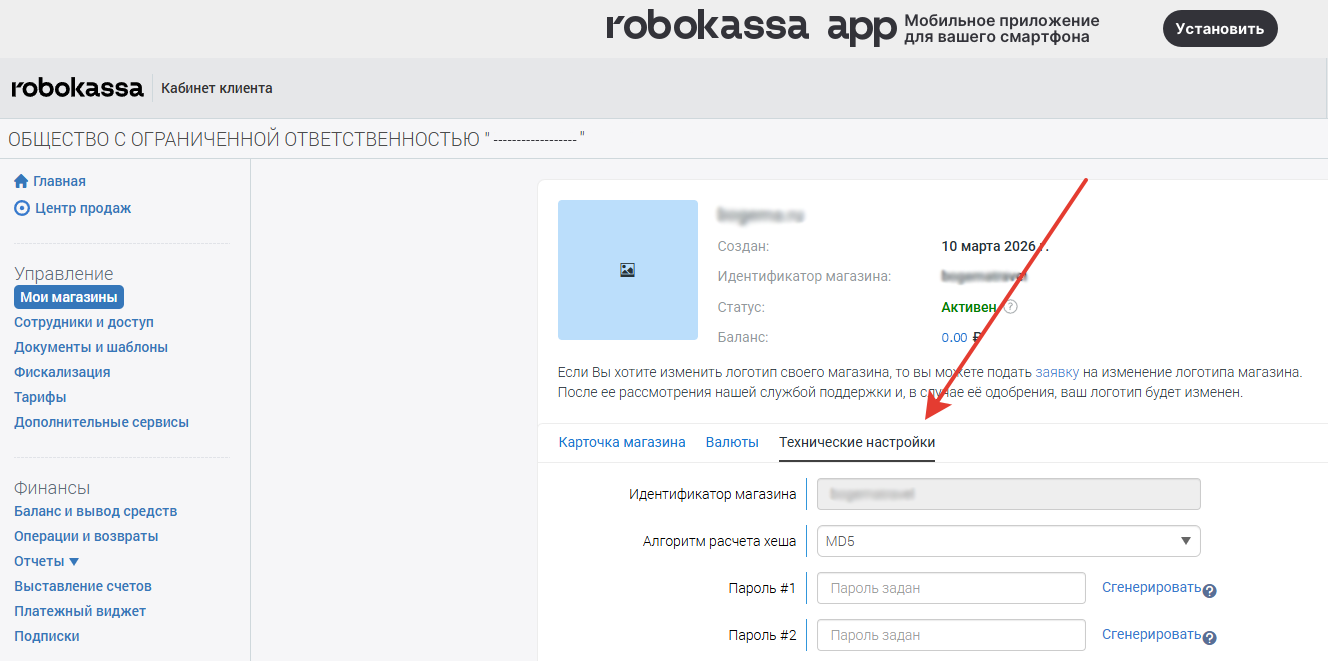
Task: Click the help icon beside Пароль #1 Сгенерировать
Action: pyautogui.click(x=1209, y=591)
